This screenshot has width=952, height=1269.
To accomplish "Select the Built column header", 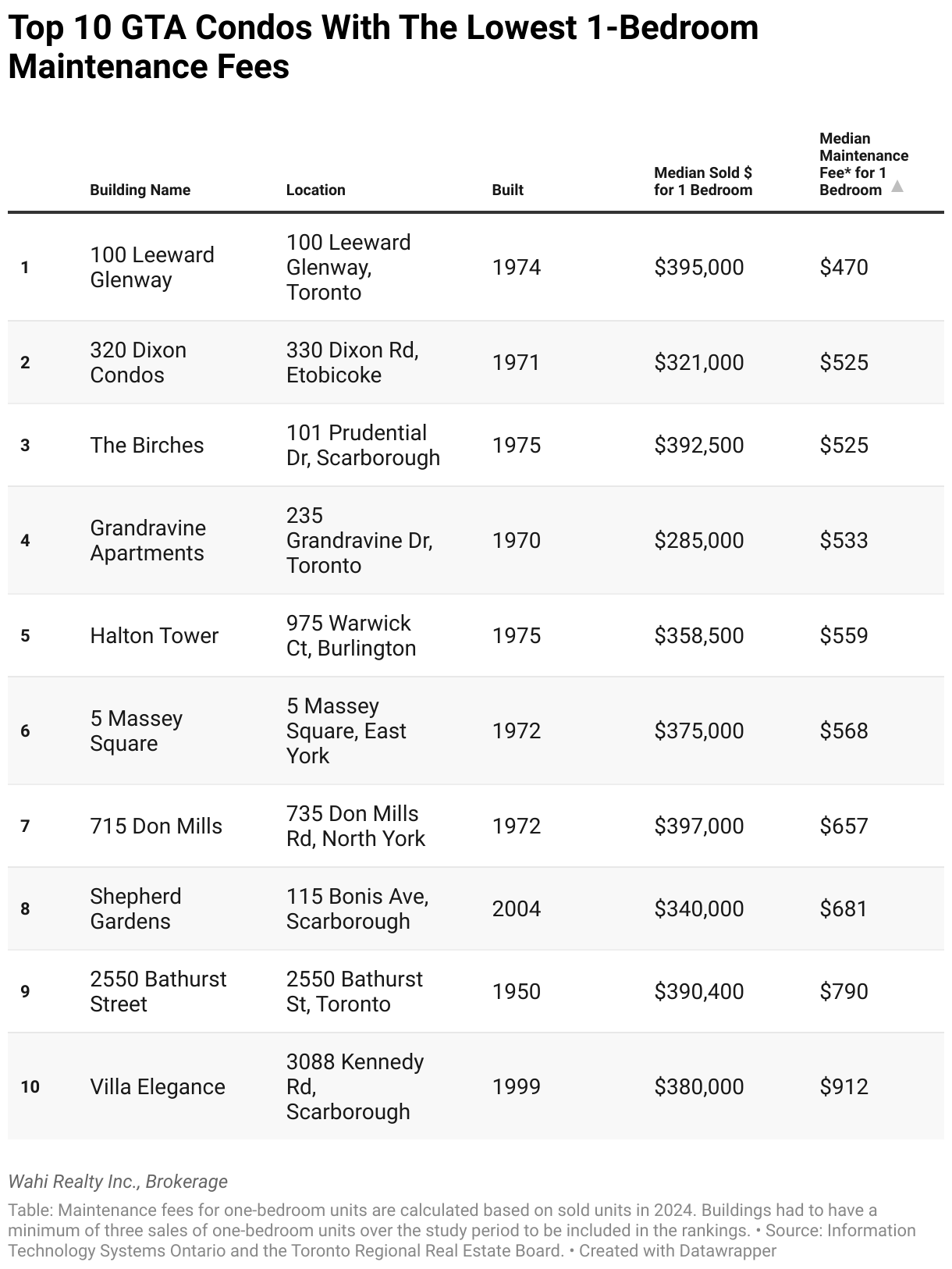I will pyautogui.click(x=508, y=190).
